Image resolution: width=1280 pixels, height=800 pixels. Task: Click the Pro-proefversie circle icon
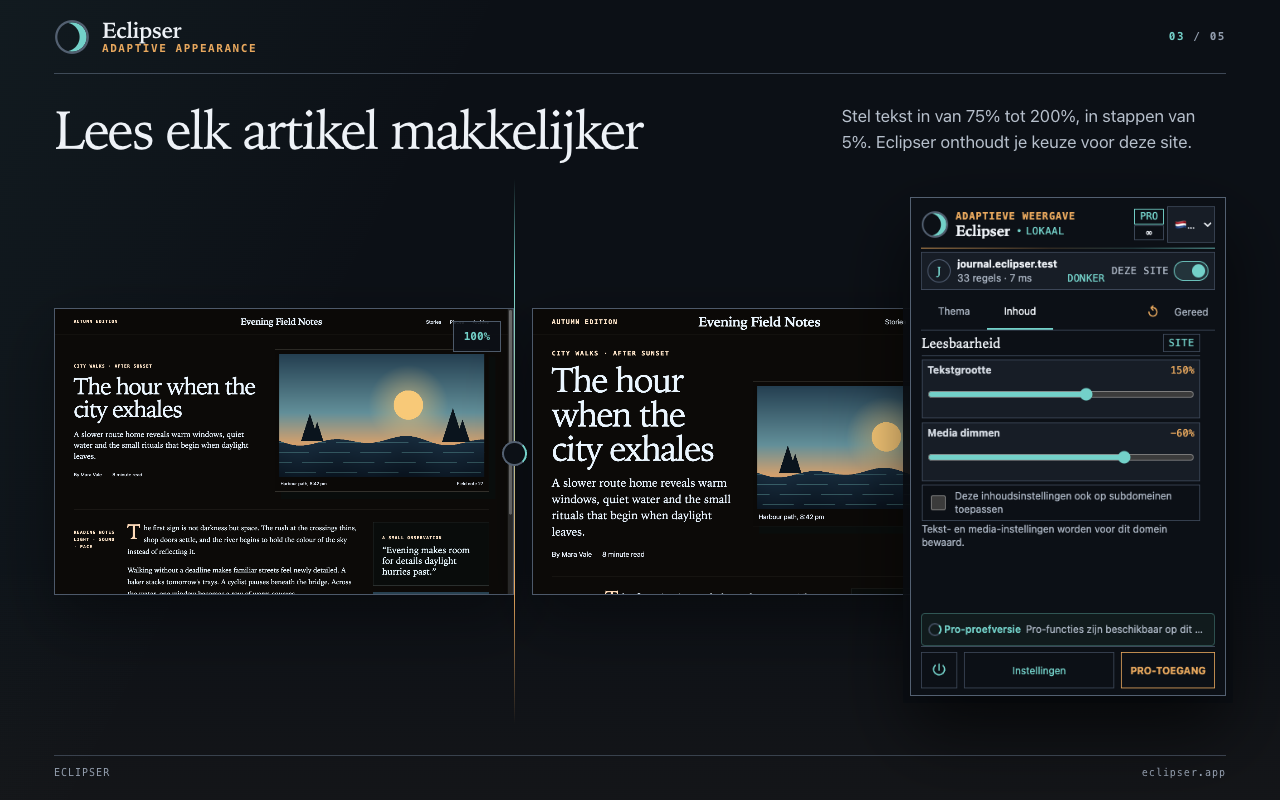[934, 630]
